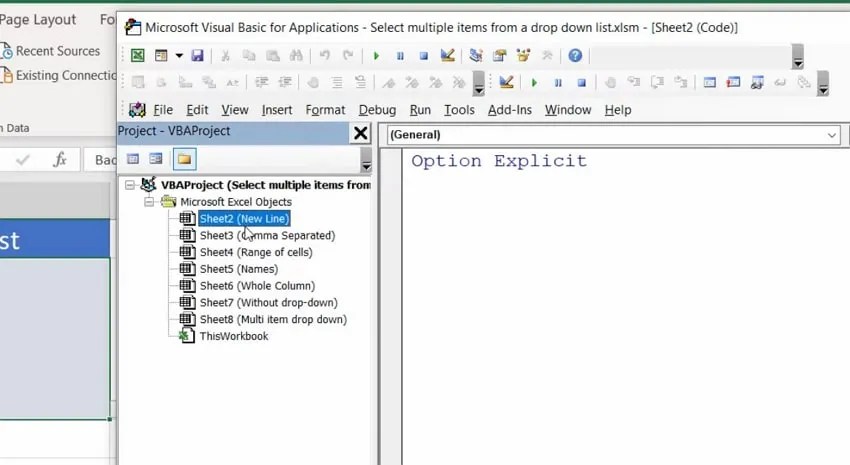The image size is (850, 465).
Task: Open the Locals Window icon
Action: pos(710,82)
